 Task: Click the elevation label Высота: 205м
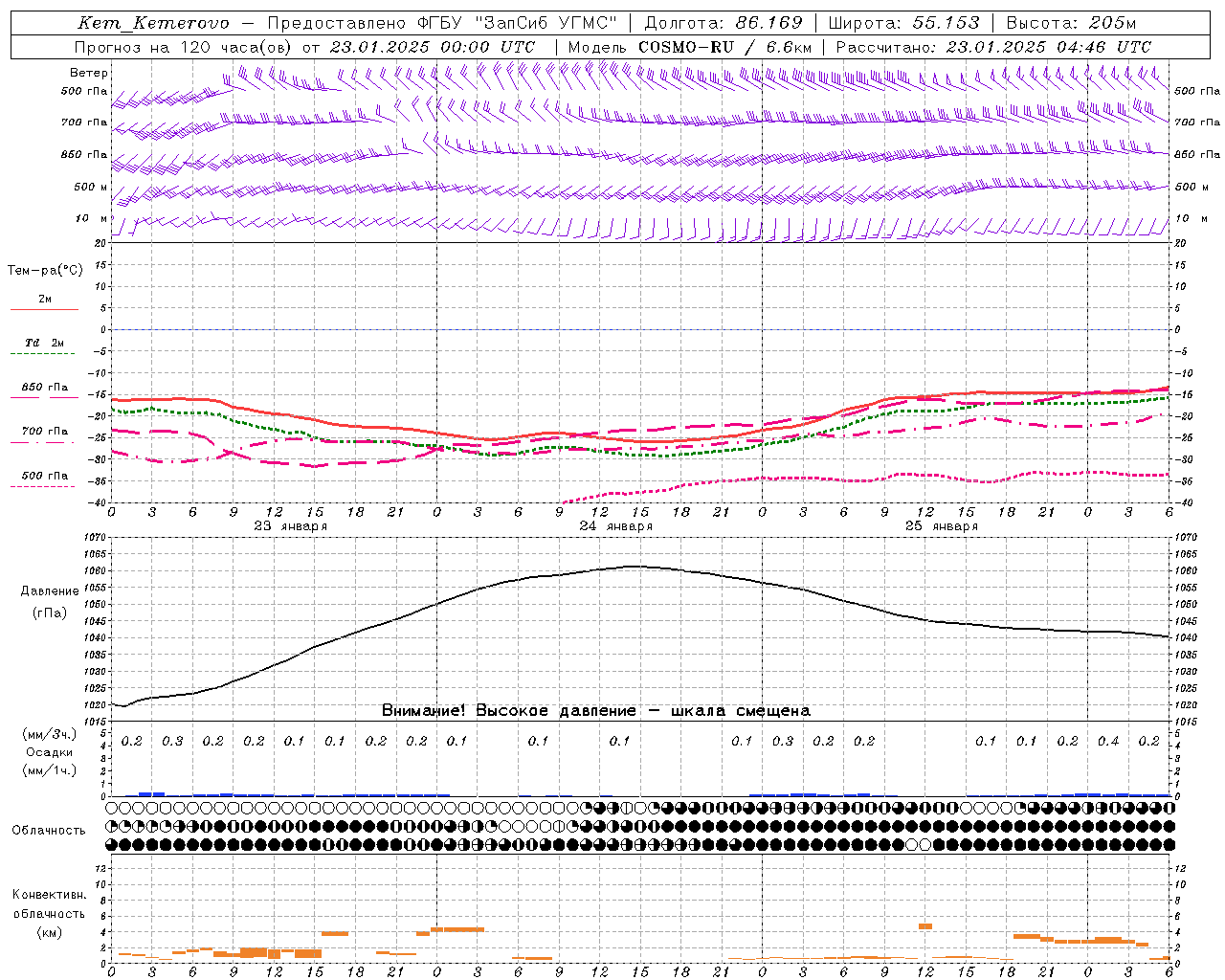pyautogui.click(x=1071, y=24)
